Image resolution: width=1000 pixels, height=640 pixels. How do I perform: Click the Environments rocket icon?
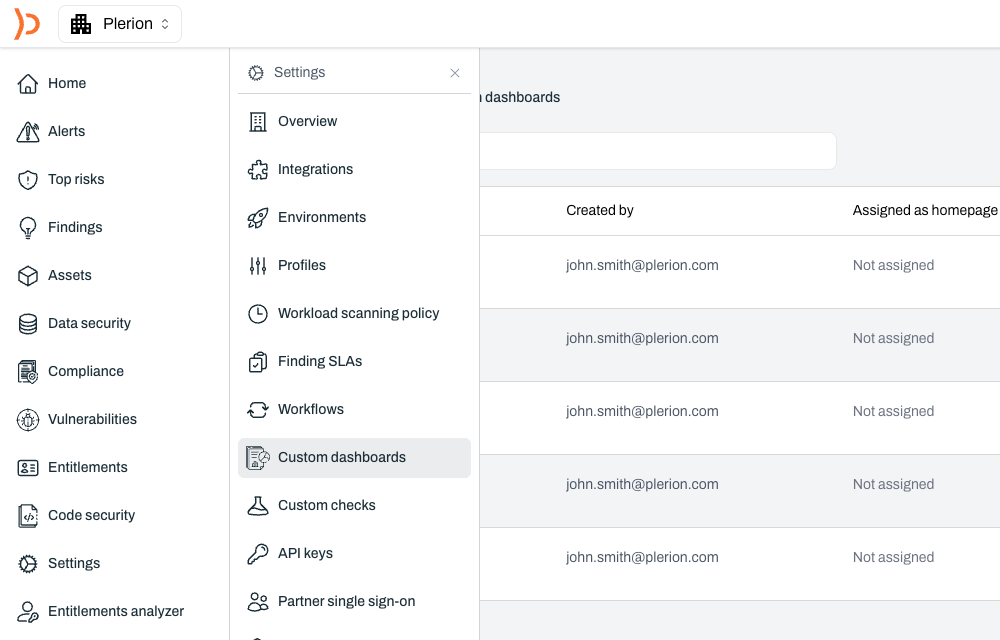[x=258, y=218]
